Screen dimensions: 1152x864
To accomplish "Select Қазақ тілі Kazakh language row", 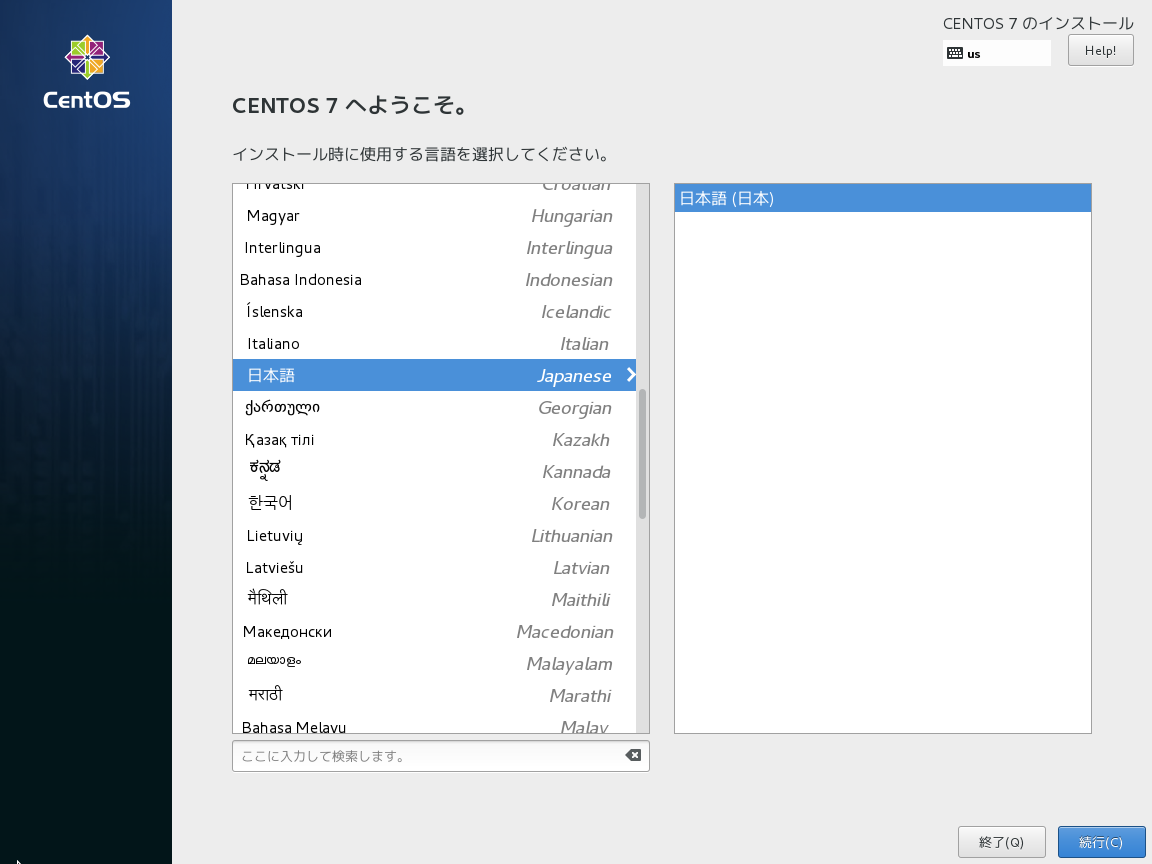I will pos(434,440).
